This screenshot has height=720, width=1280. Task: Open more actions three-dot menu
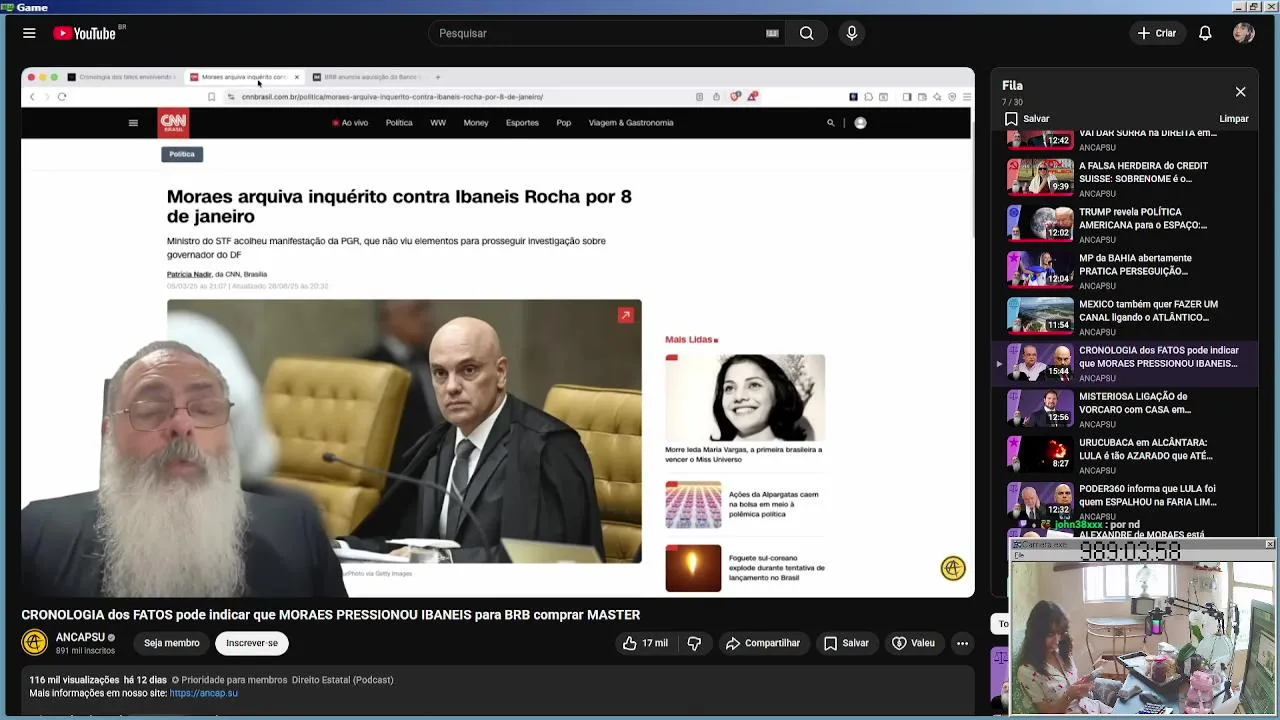[x=962, y=643]
